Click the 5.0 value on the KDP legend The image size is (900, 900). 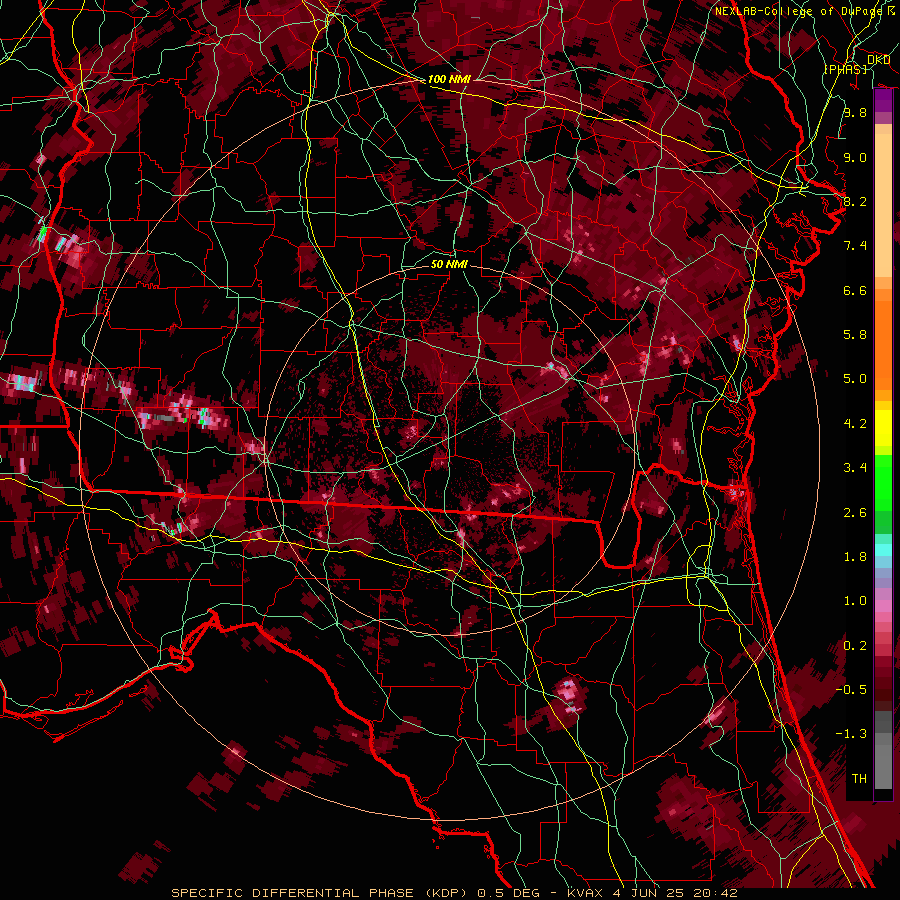855,379
